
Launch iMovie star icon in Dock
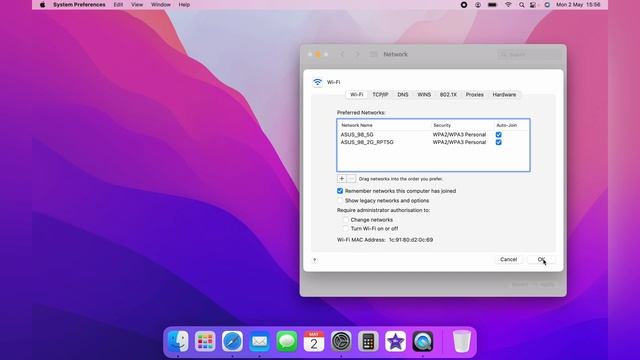pyautogui.click(x=396, y=341)
